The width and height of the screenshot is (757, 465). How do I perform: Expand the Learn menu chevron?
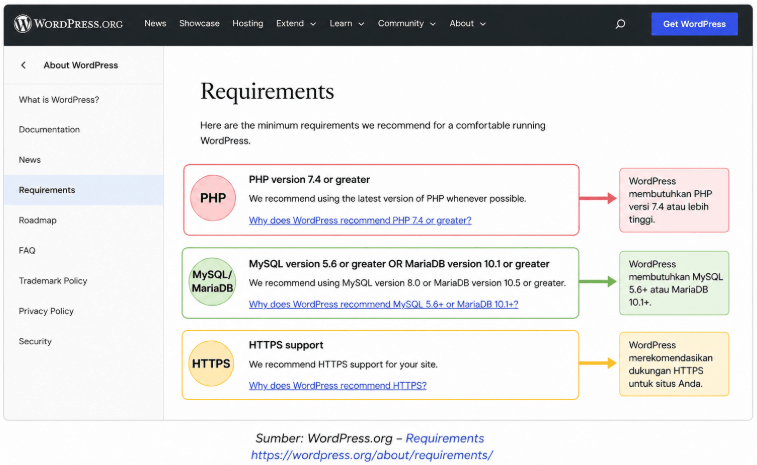pyautogui.click(x=361, y=24)
